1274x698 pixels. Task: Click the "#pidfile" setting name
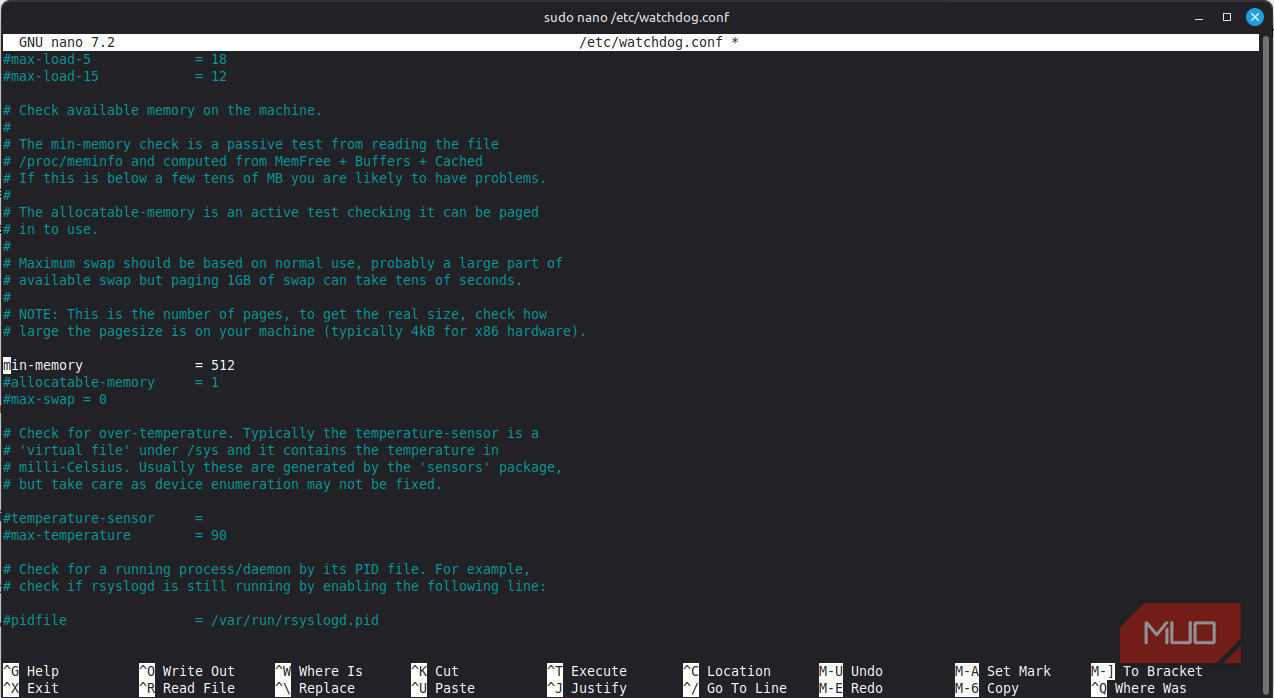click(35, 620)
